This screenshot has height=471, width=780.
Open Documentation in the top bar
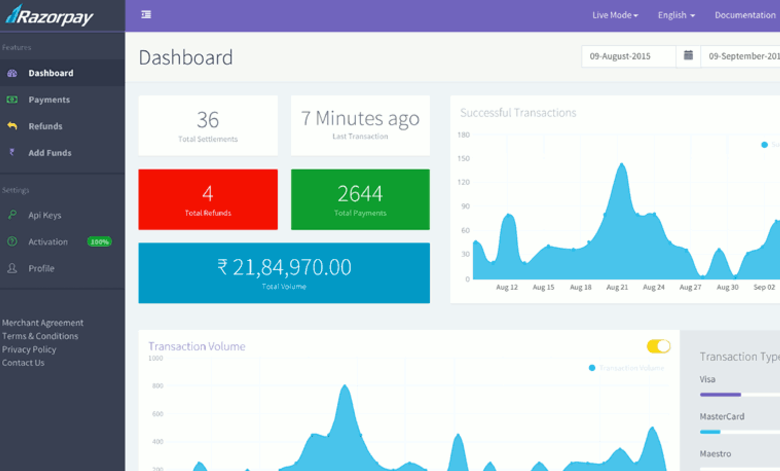click(745, 15)
